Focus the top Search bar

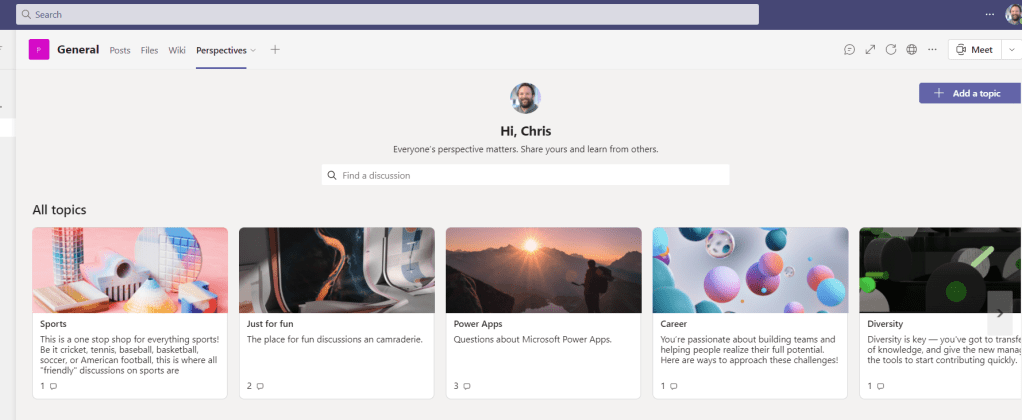pos(388,14)
